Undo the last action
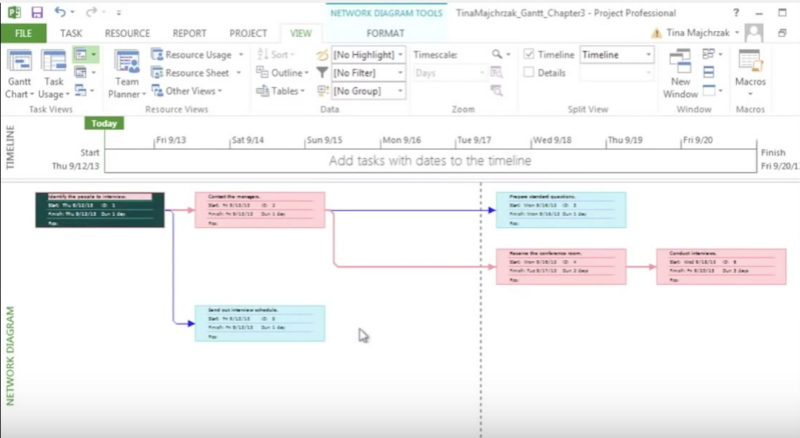 [60, 12]
